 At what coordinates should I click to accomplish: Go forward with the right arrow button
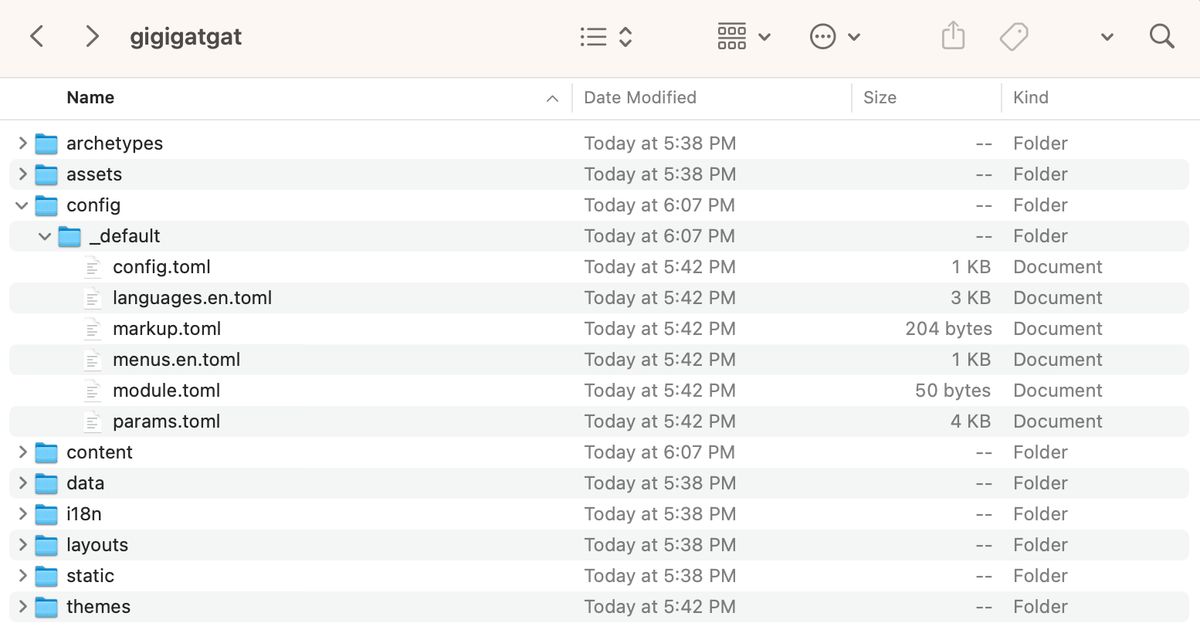92,37
